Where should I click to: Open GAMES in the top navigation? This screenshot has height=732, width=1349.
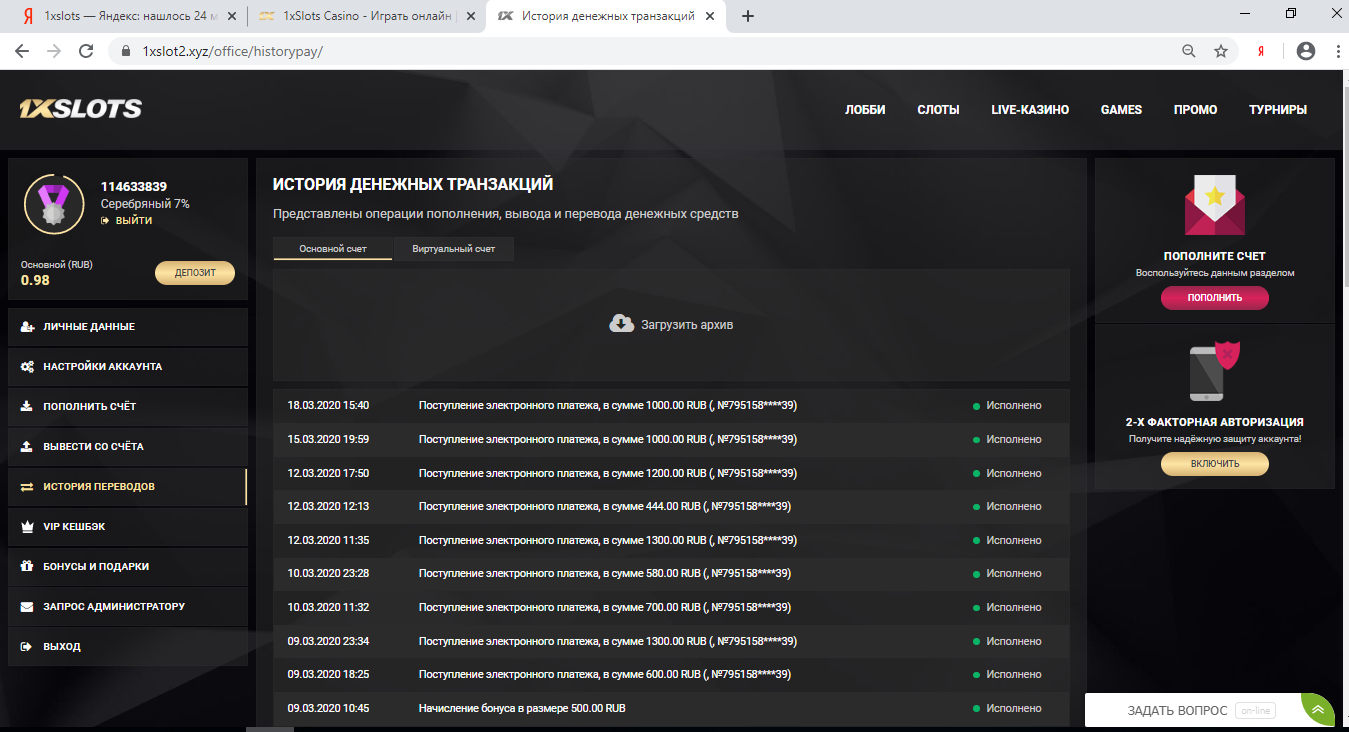(x=1121, y=110)
